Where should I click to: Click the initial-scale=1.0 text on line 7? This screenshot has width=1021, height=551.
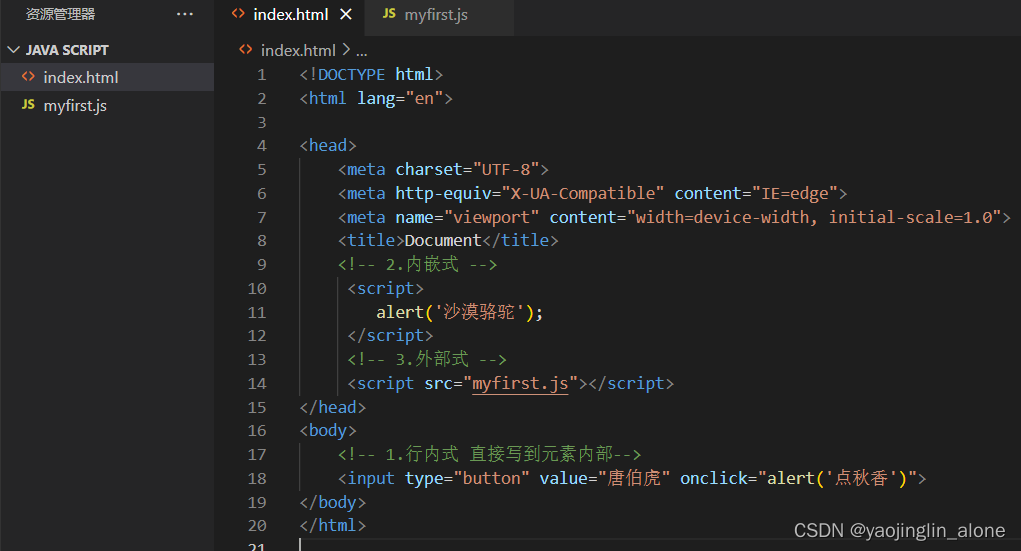[x=910, y=218]
